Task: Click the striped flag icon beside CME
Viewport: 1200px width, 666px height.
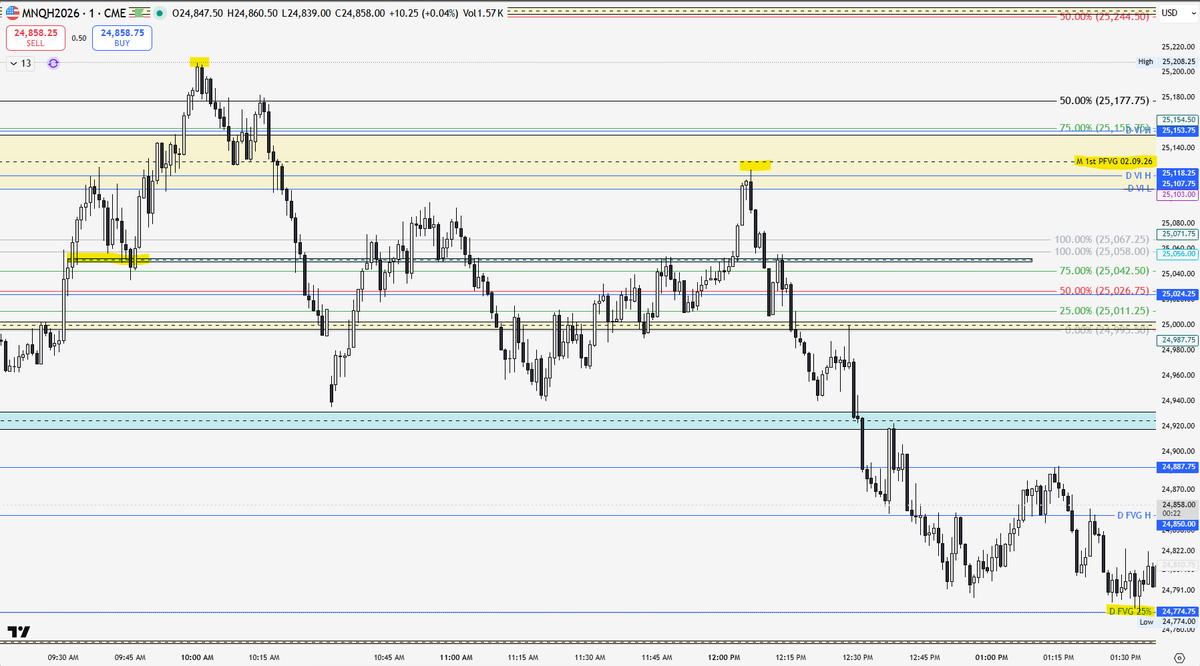Action: pyautogui.click(x=140, y=12)
